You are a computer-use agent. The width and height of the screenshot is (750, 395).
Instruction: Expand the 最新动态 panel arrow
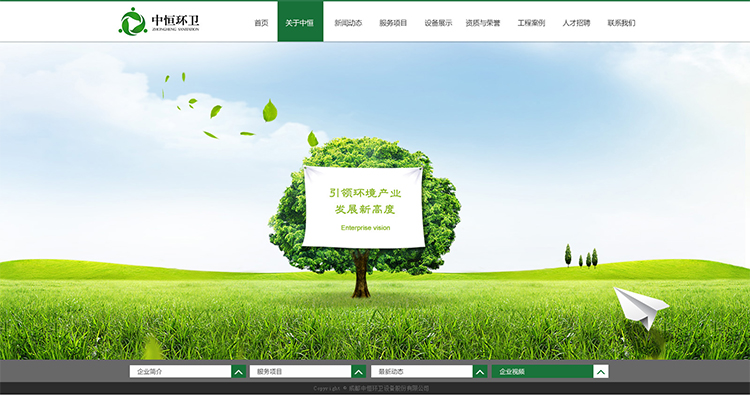480,372
